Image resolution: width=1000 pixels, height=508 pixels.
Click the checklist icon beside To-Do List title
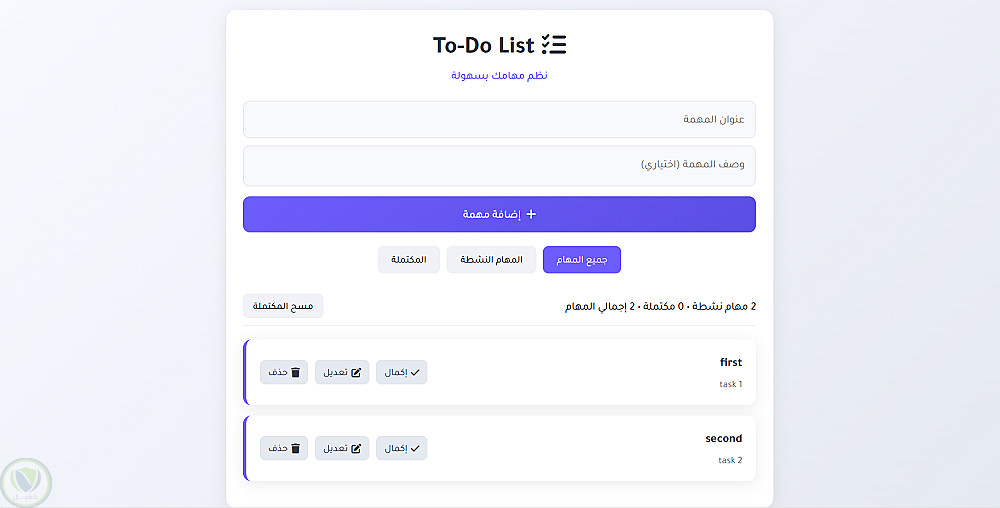tap(554, 45)
